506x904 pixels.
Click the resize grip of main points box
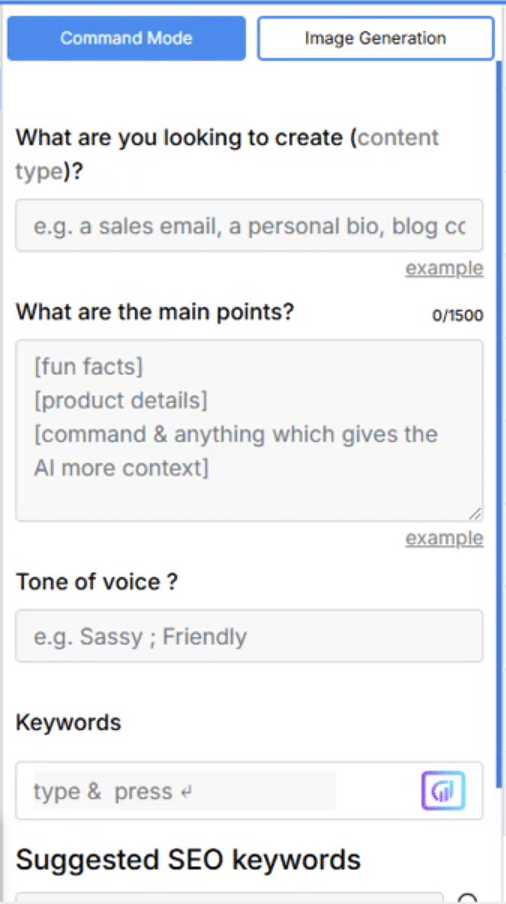tap(475, 514)
